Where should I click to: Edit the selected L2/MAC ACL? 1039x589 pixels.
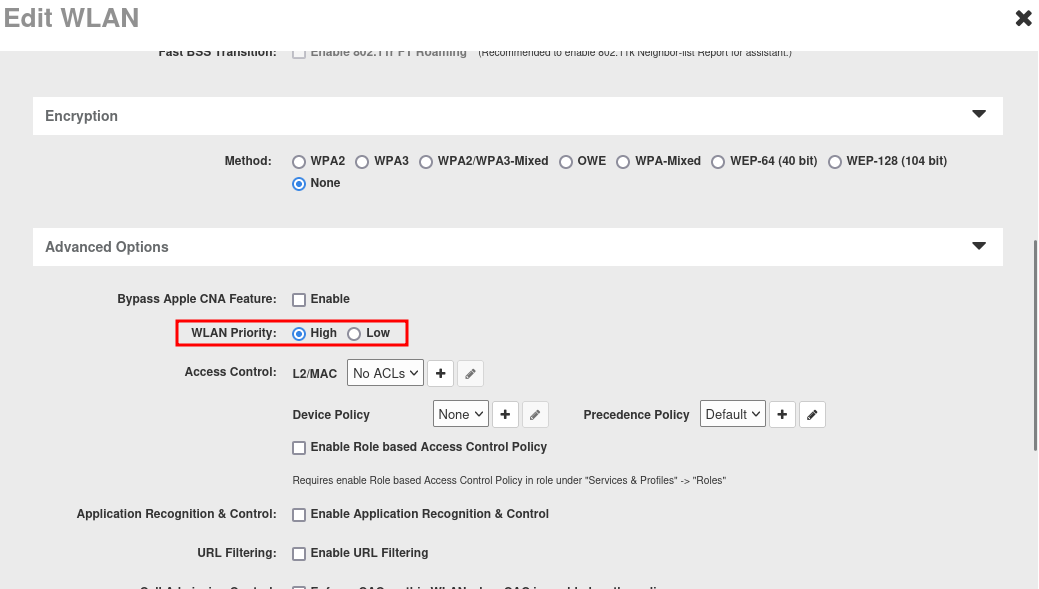[x=470, y=373]
